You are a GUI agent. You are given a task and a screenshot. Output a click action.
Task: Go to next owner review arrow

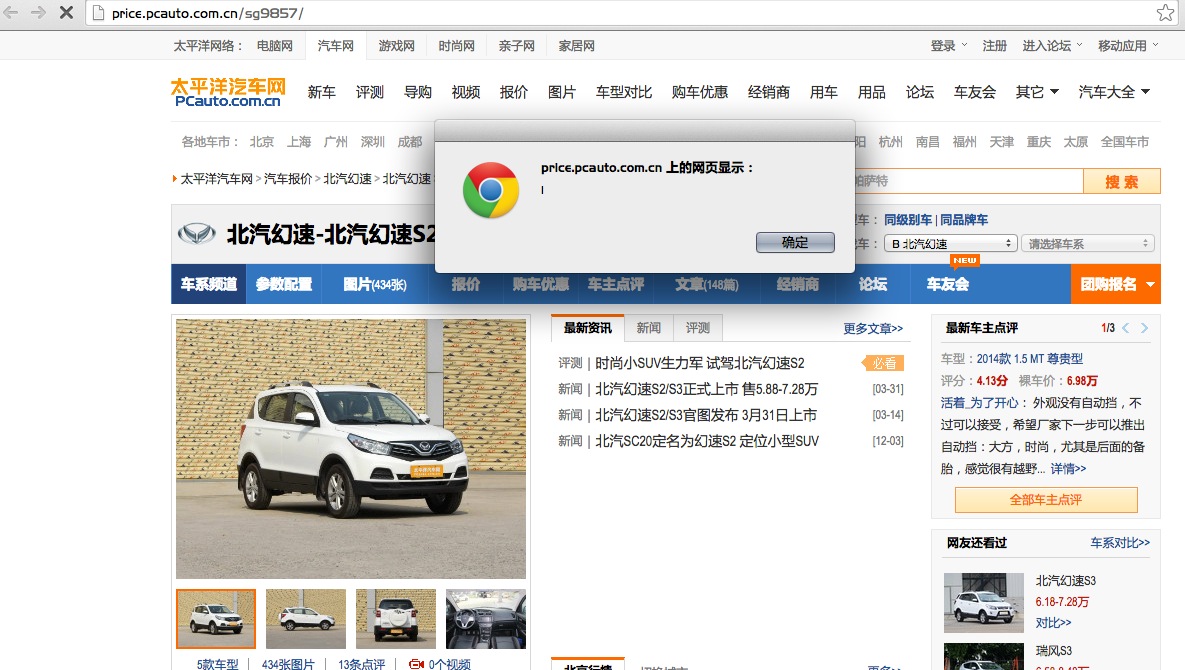[1144, 328]
